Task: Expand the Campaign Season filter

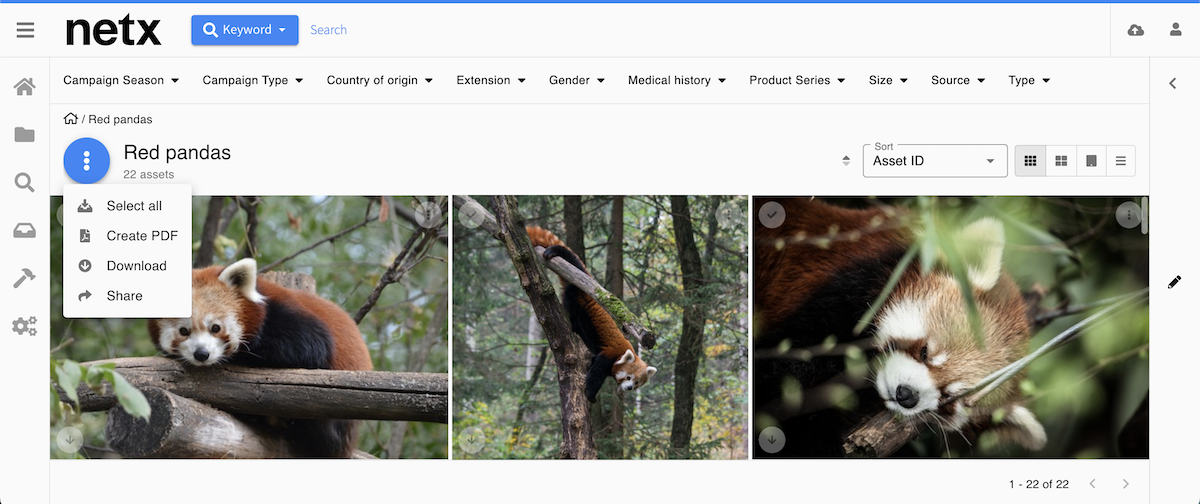Action: pos(121,80)
